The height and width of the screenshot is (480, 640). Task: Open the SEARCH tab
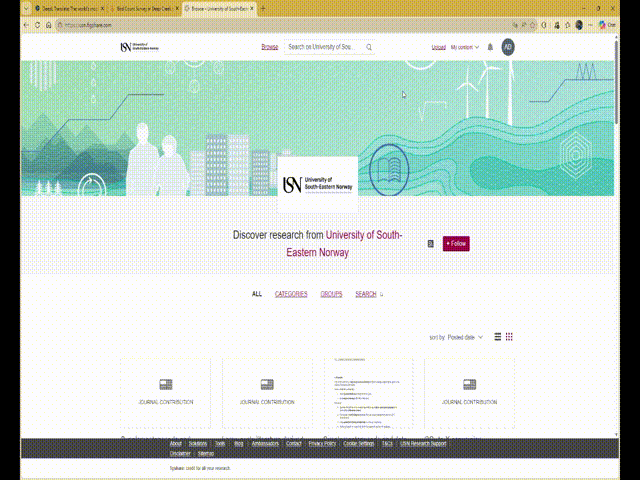366,294
